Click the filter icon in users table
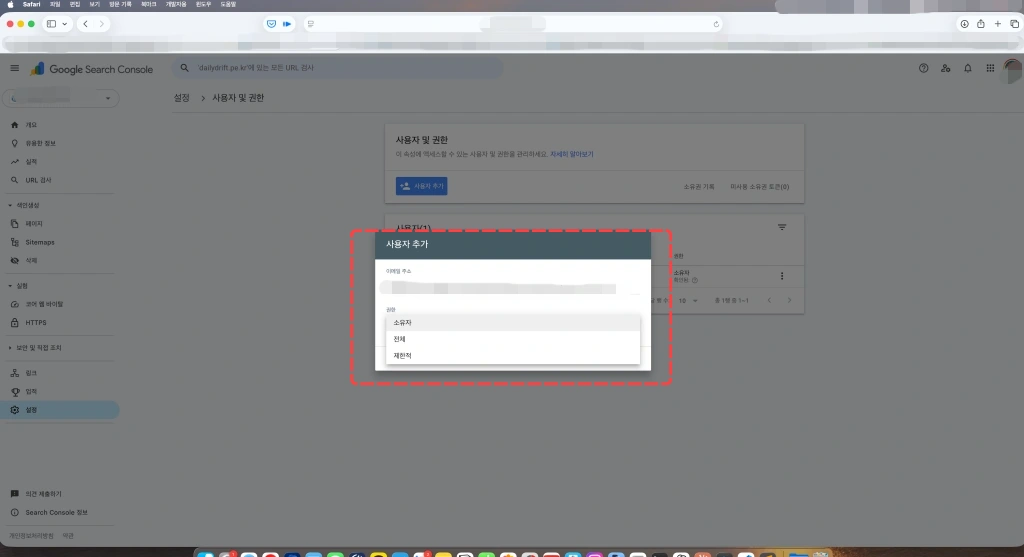This screenshot has height=557, width=1024. coord(782,228)
